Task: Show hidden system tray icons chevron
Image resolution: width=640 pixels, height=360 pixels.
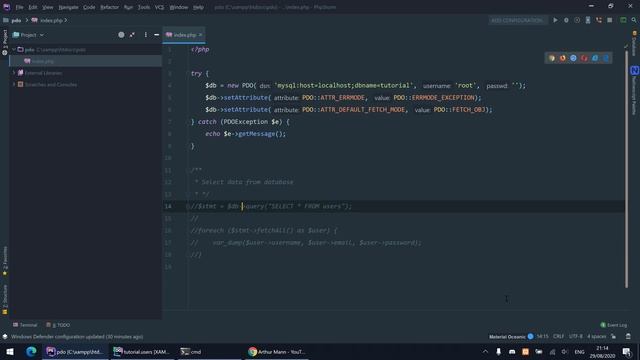Action: [x=485, y=351]
